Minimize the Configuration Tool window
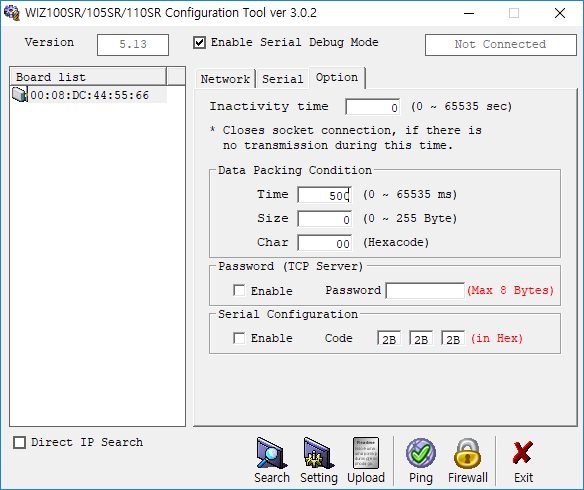The image size is (584, 490). (469, 13)
